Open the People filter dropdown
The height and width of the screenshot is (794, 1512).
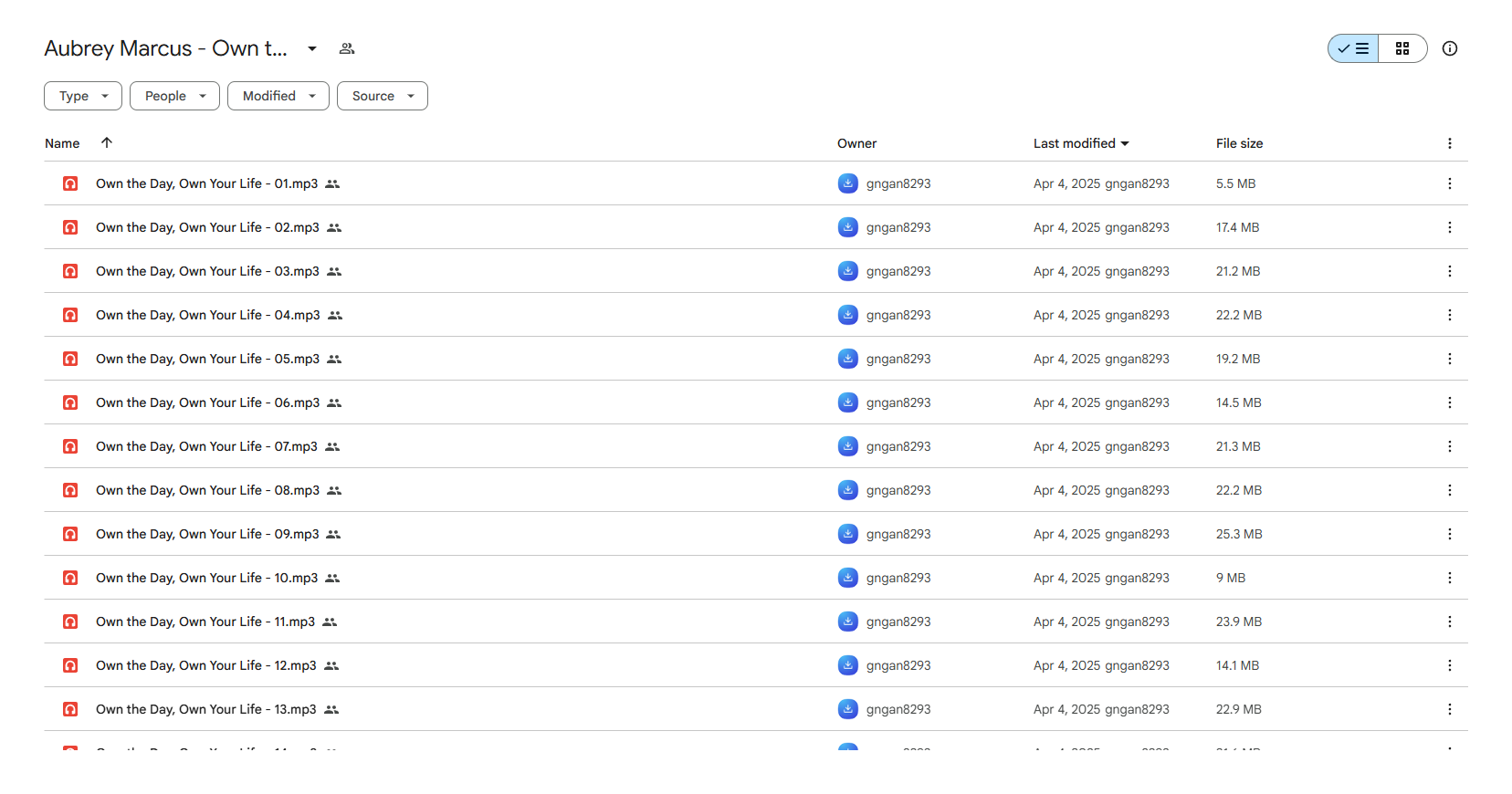pyautogui.click(x=174, y=96)
